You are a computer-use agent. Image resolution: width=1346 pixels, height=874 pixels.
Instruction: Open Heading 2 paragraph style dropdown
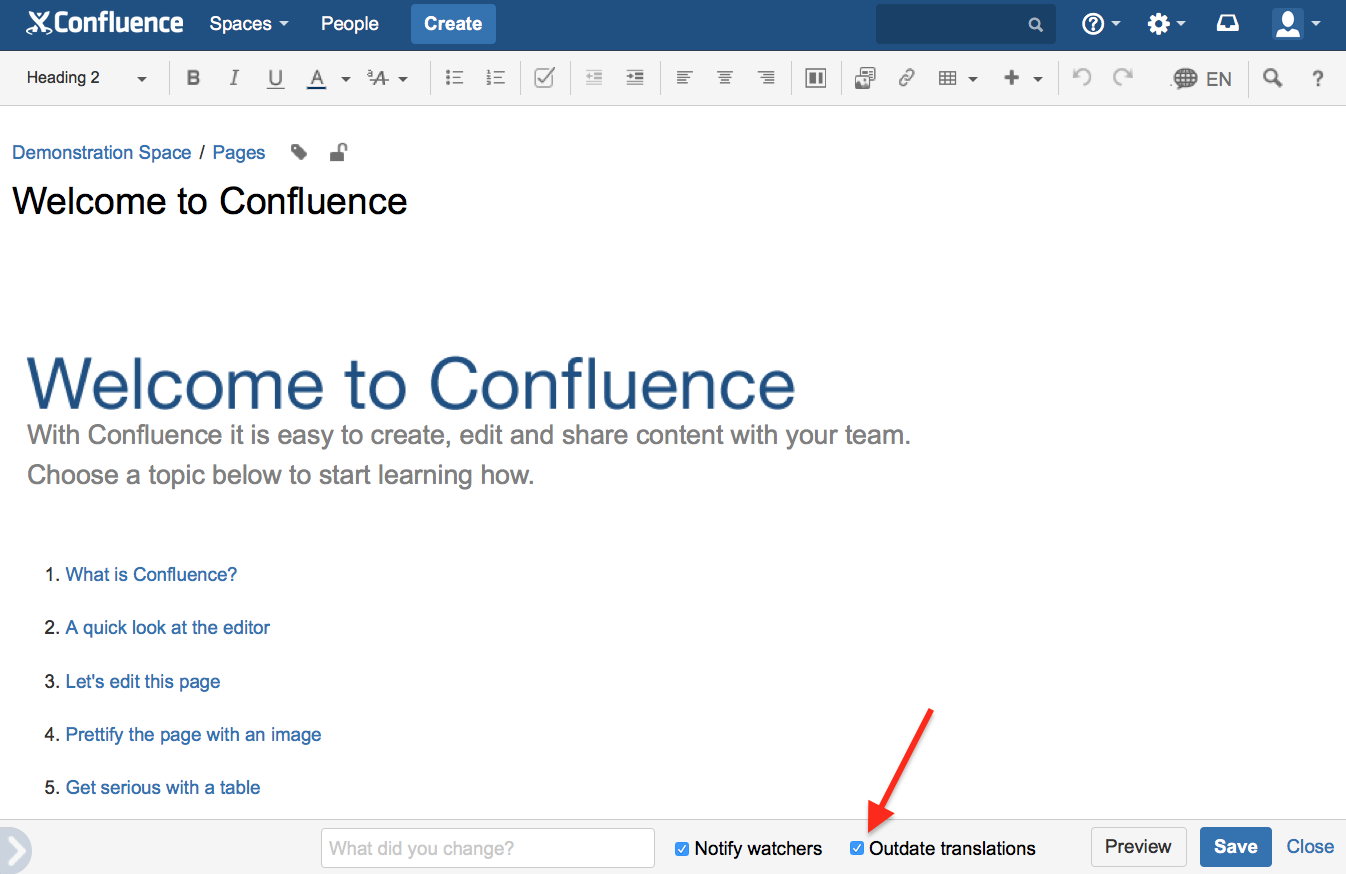(x=86, y=78)
